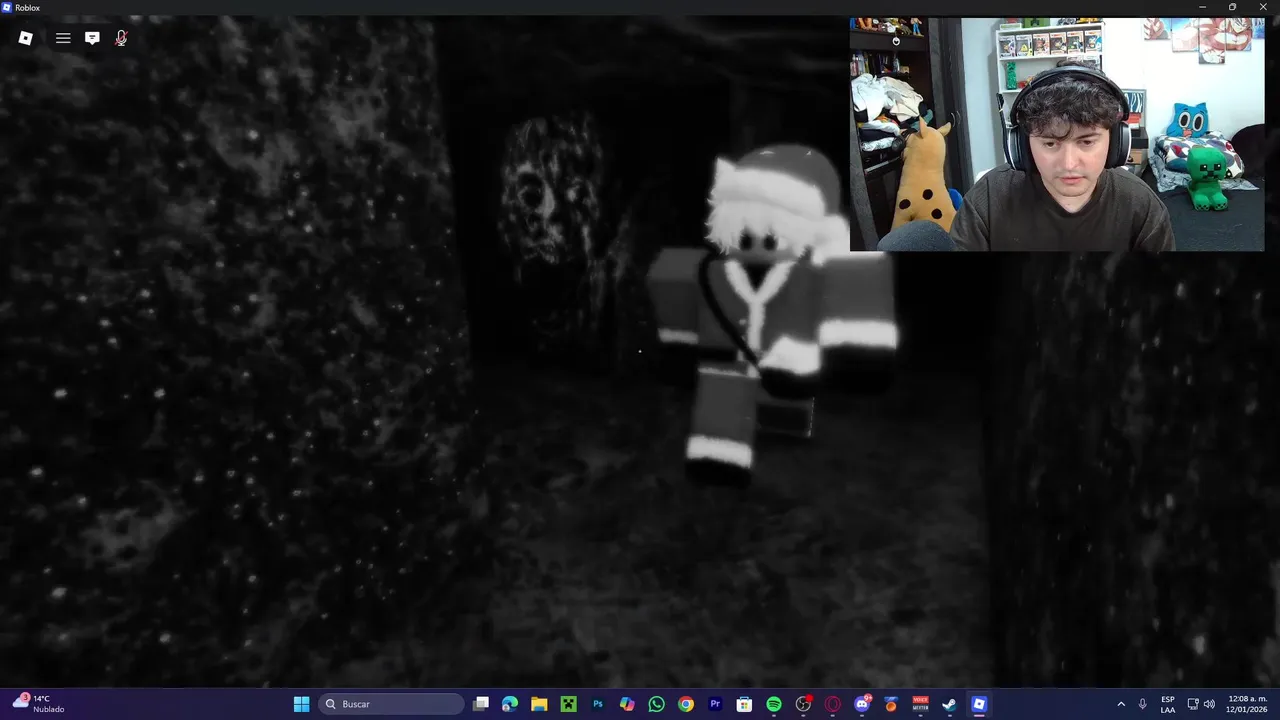Click the Buscar taskbar search field
The height and width of the screenshot is (720, 1280).
click(392, 704)
